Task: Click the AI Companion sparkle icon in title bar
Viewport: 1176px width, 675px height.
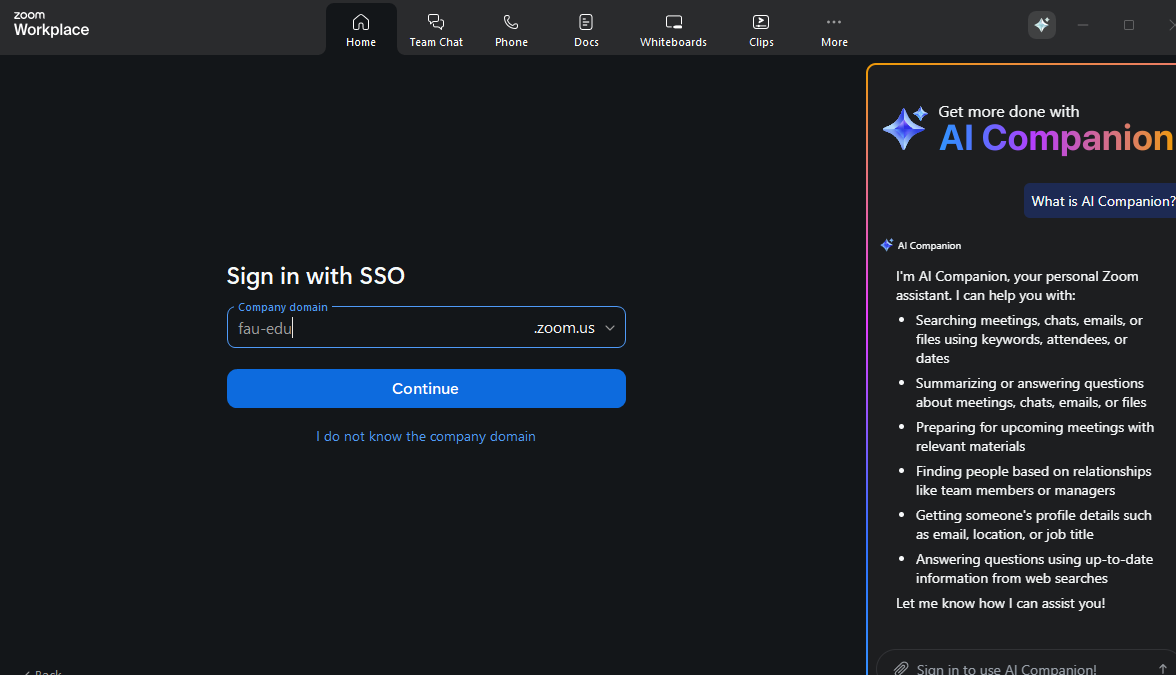Action: point(1041,25)
